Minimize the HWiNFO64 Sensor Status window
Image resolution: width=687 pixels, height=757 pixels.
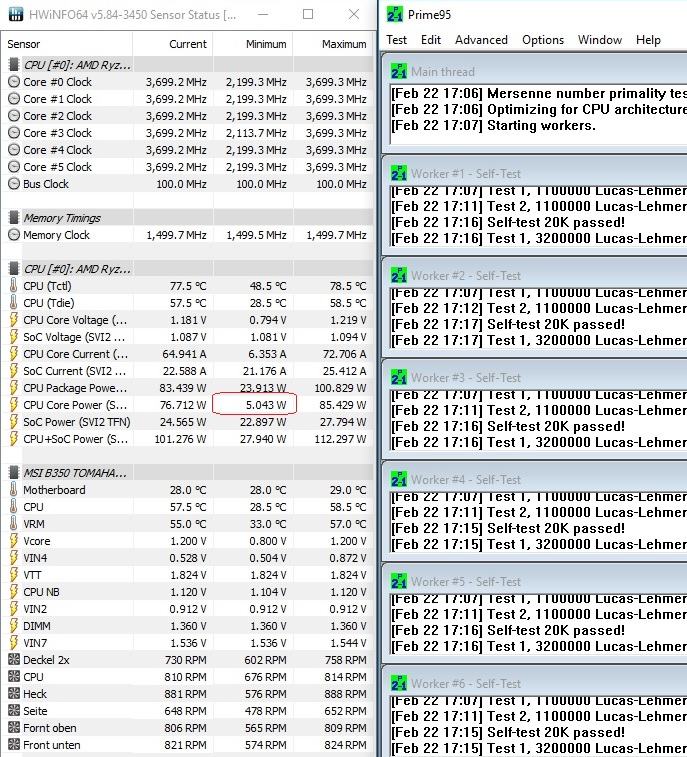(263, 14)
